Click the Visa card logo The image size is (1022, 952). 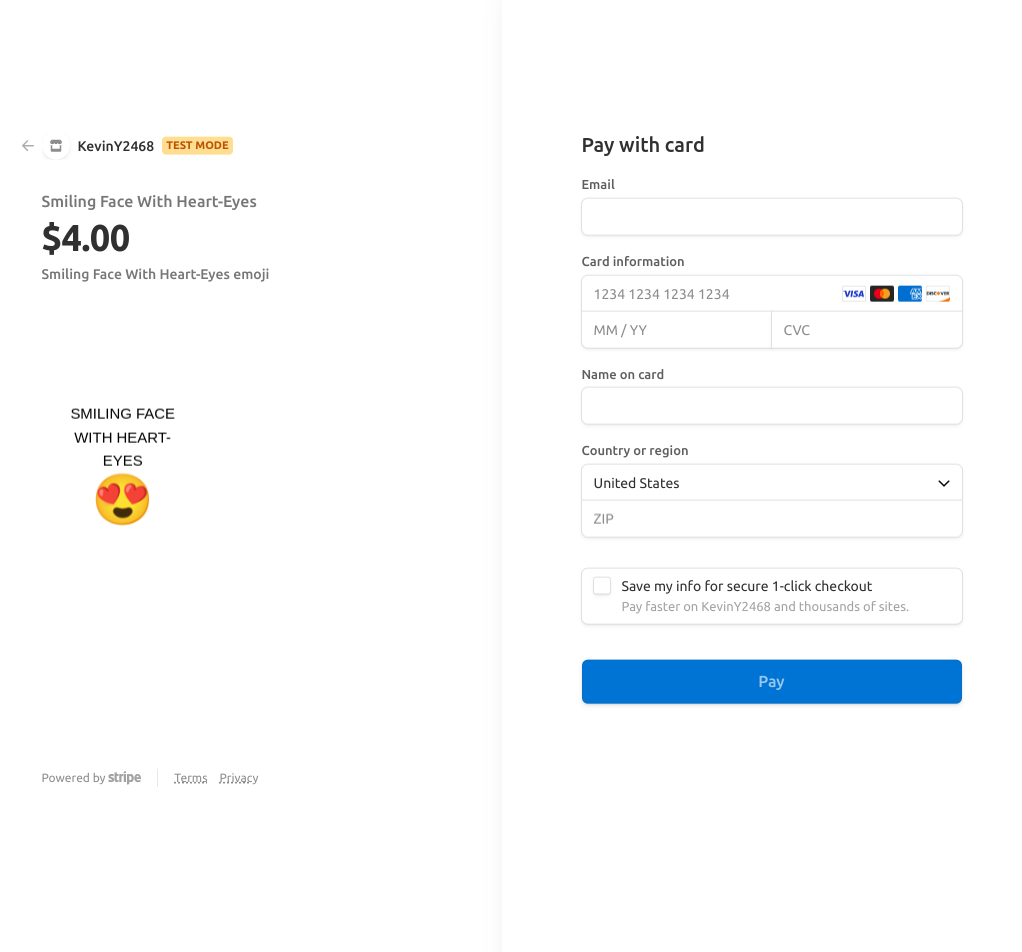coord(853,294)
